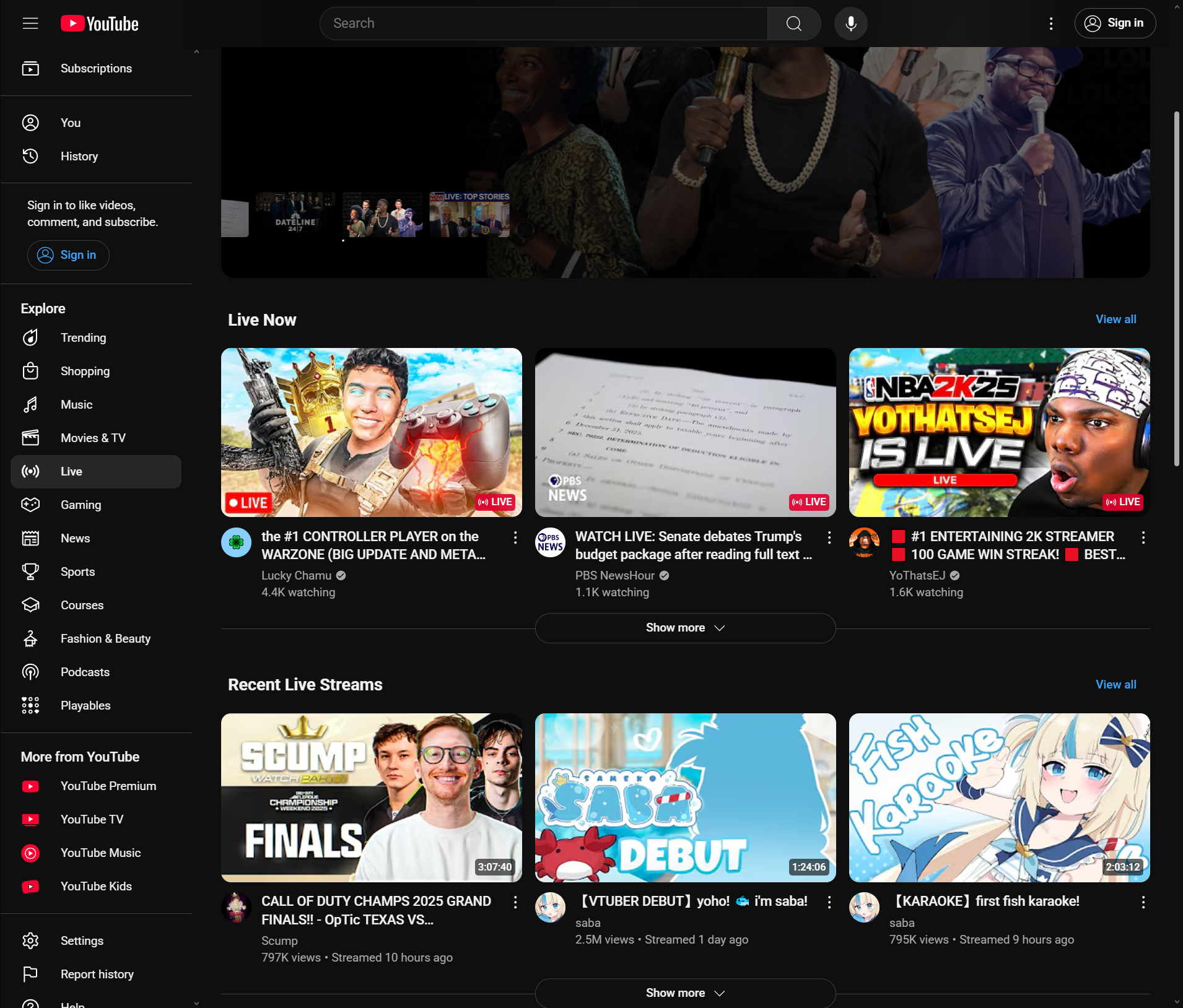Open YouTube Premium
The height and width of the screenshot is (1008, 1183).
pyautogui.click(x=96, y=786)
